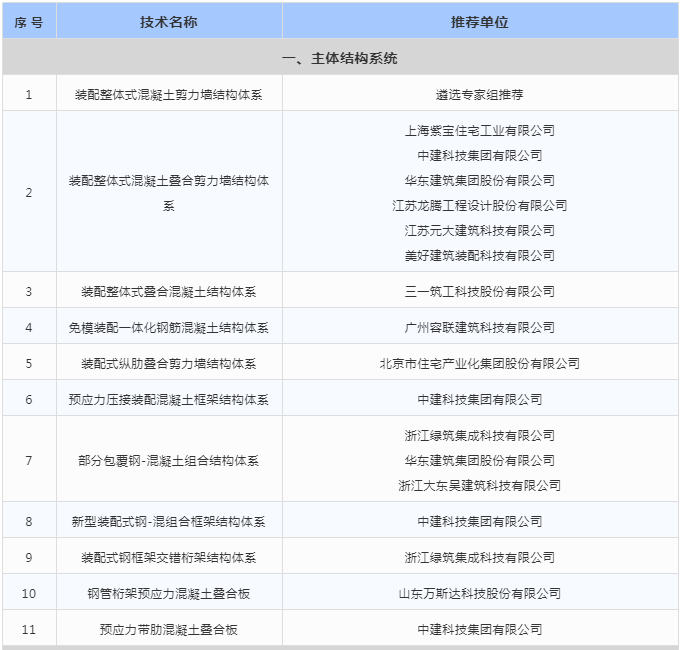Select 美好建筑装配科技有限公司 entry

point(480,255)
